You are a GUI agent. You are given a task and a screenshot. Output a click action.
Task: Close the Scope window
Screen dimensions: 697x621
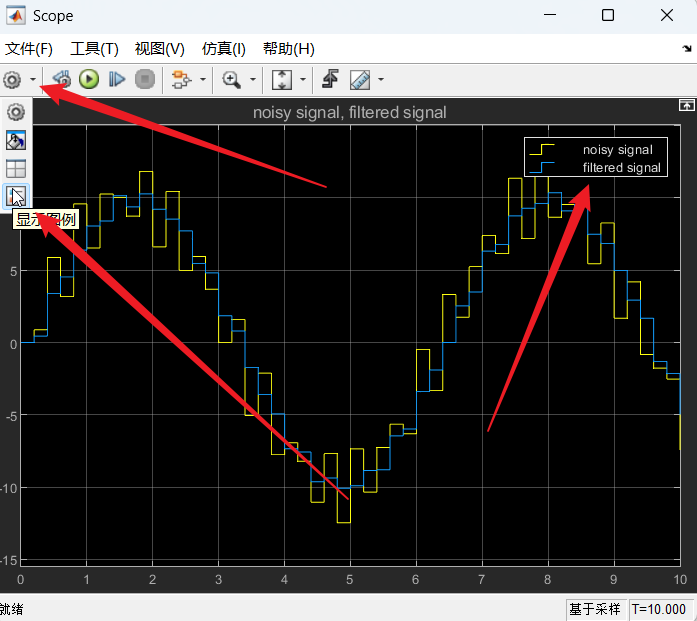pyautogui.click(x=667, y=15)
